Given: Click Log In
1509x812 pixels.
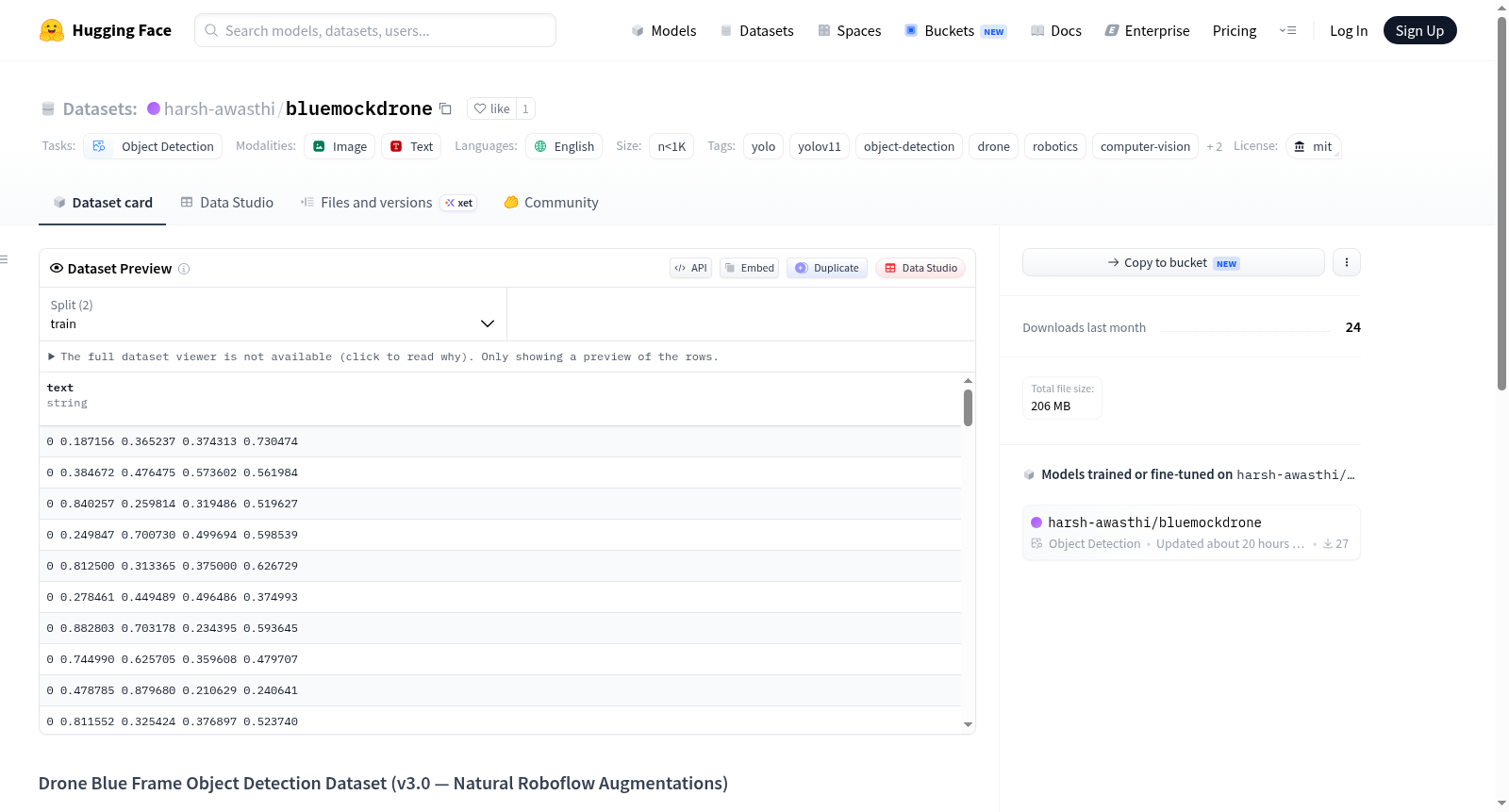Looking at the screenshot, I should 1349,30.
